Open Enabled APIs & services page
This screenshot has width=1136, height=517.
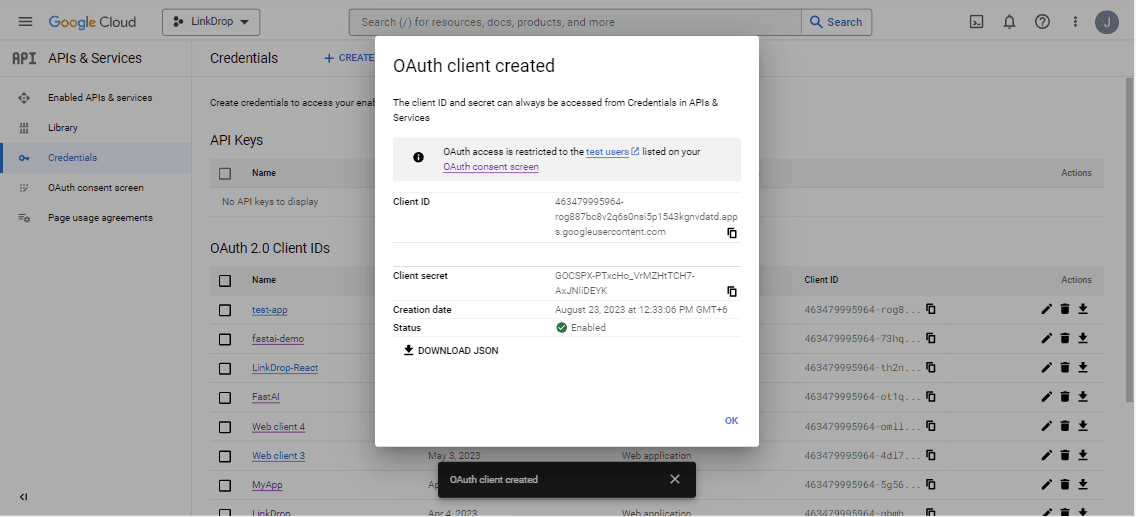pyautogui.click(x=99, y=98)
